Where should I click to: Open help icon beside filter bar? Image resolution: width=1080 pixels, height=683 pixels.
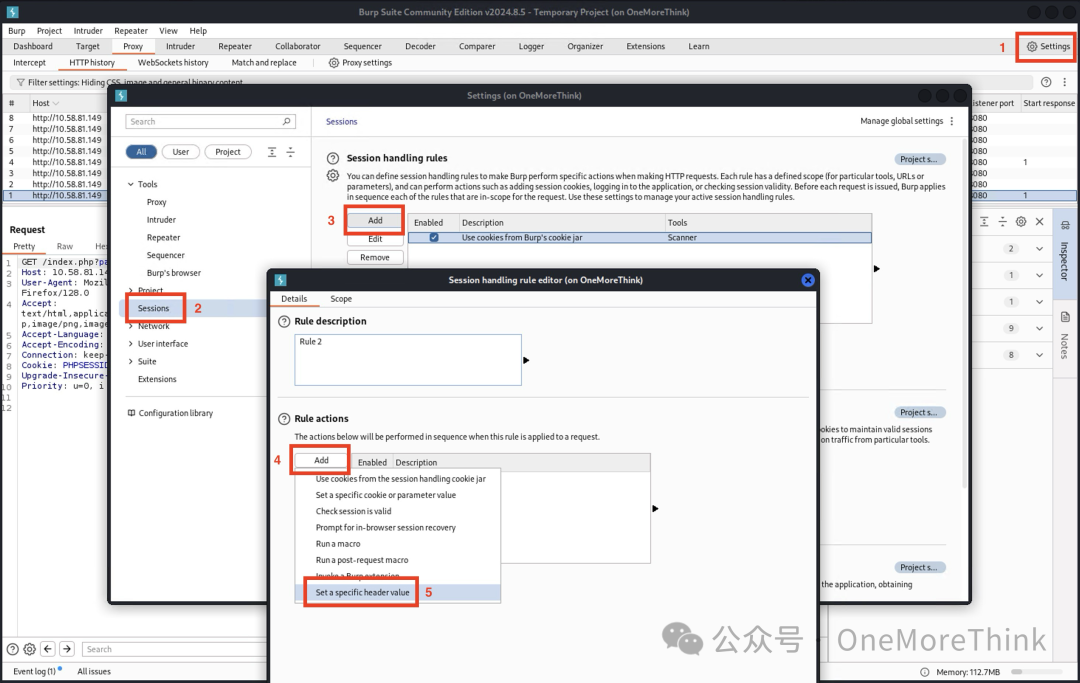coord(1046,82)
